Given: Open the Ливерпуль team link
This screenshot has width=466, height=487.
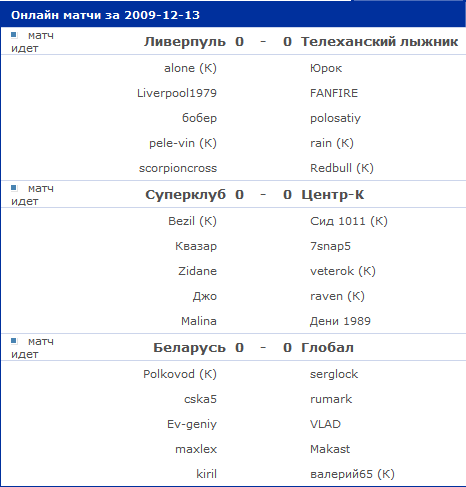Looking at the screenshot, I should click(x=185, y=42).
